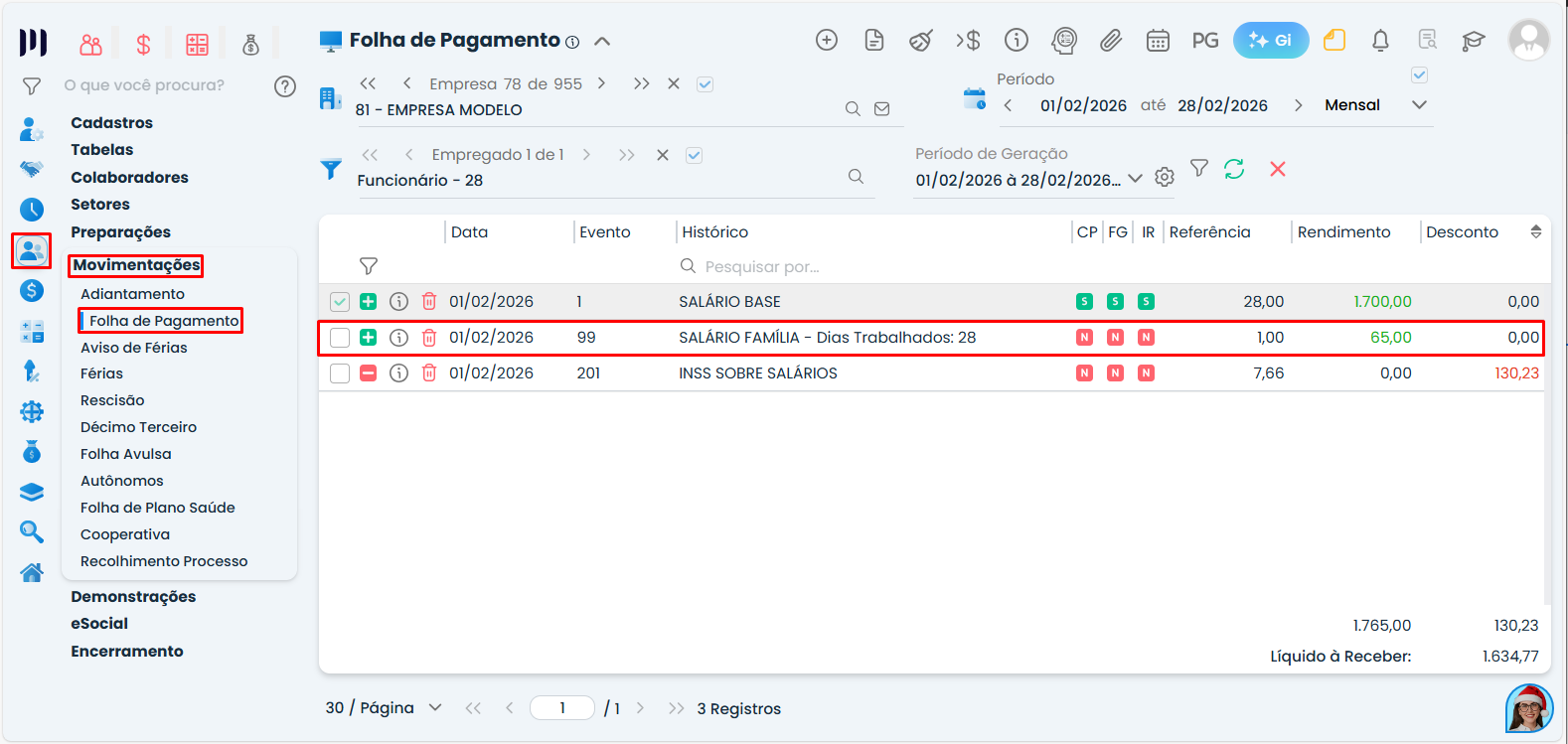The width and height of the screenshot is (1568, 744).
Task: Expand the Mensal period dropdown
Action: 1419,105
